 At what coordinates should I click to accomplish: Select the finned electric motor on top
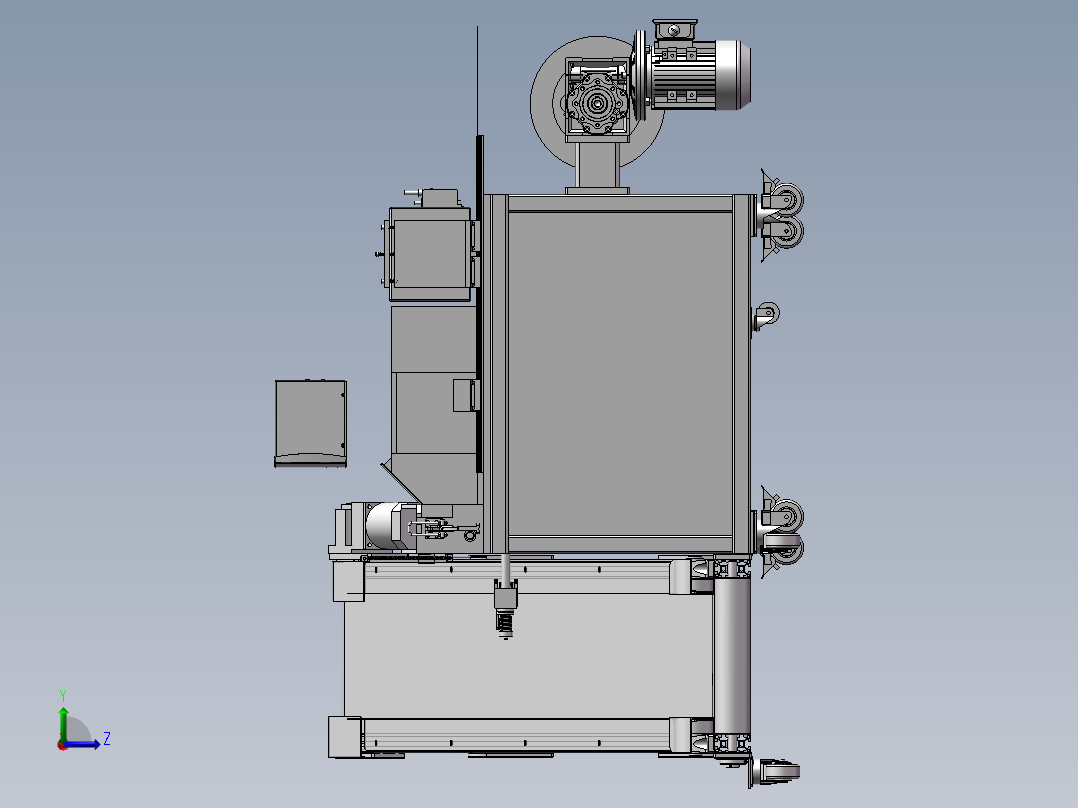pyautogui.click(x=700, y=74)
